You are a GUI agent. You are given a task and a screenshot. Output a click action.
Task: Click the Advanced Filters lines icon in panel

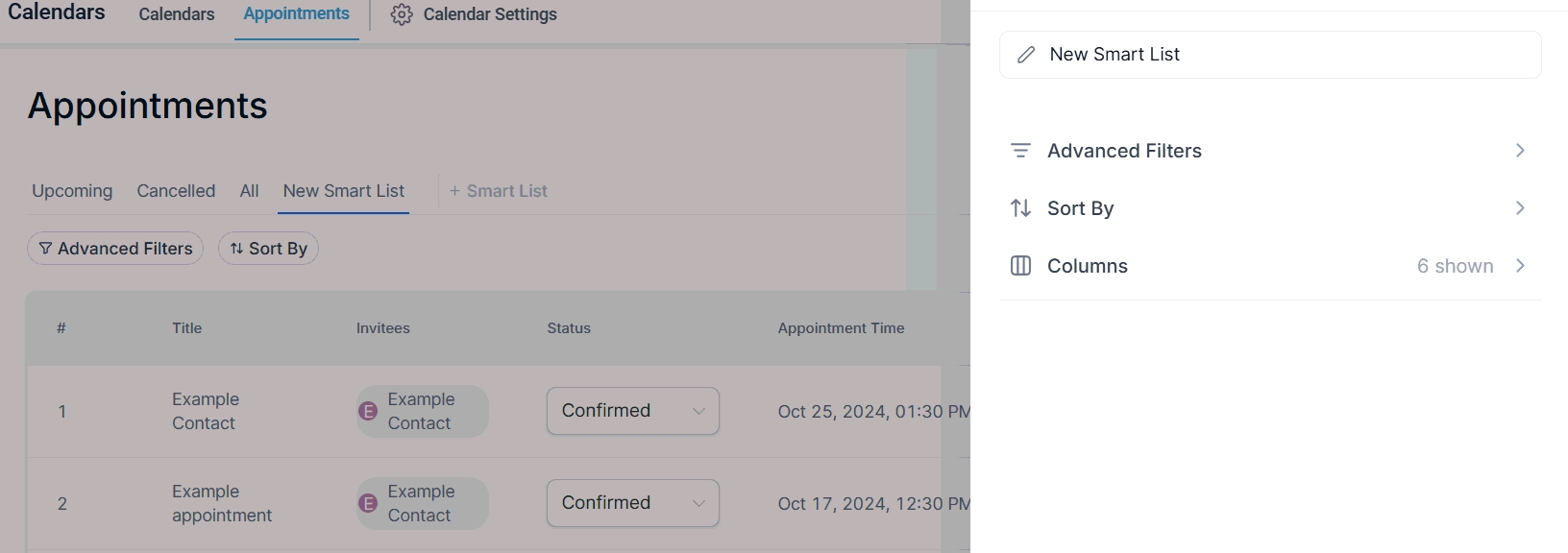pyautogui.click(x=1020, y=151)
